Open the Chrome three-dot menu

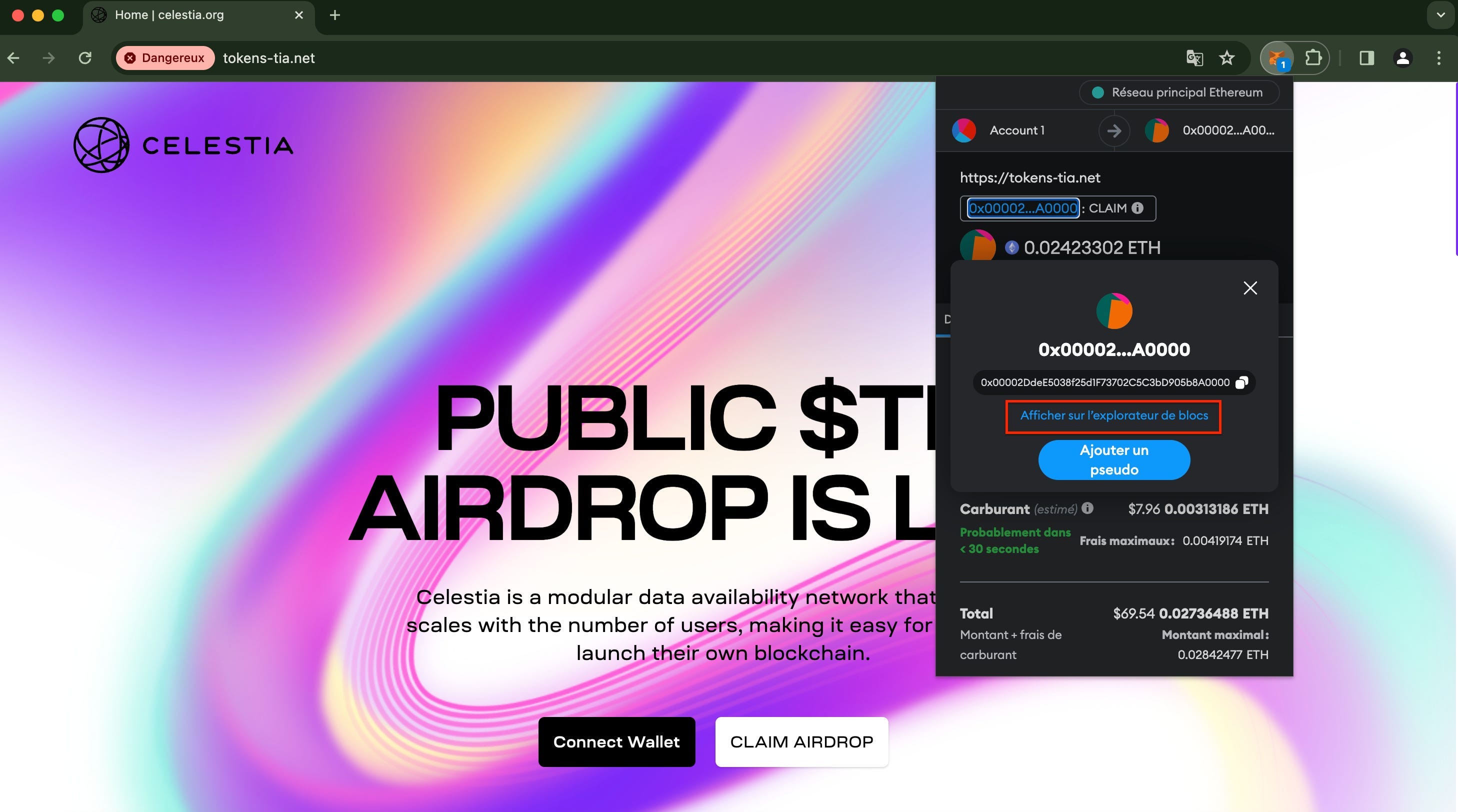point(1438,57)
